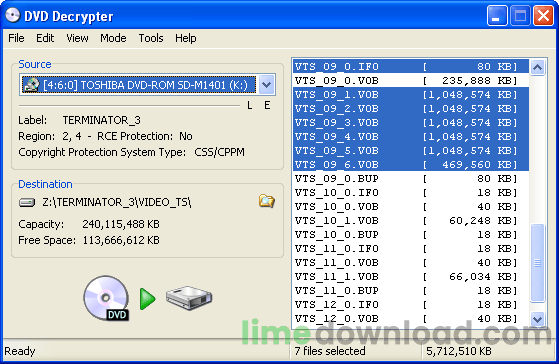This screenshot has height=364, width=559.
Task: Select VTS_09_0.BUP file entry
Action: pos(411,179)
